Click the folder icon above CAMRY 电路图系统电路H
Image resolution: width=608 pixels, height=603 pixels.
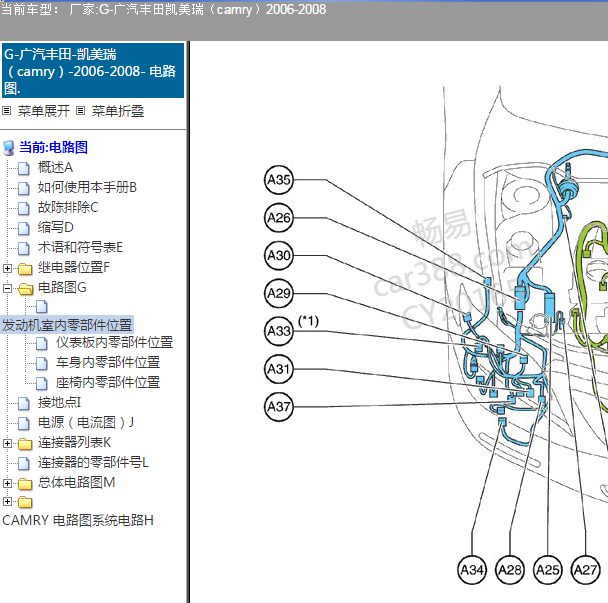click(x=25, y=502)
